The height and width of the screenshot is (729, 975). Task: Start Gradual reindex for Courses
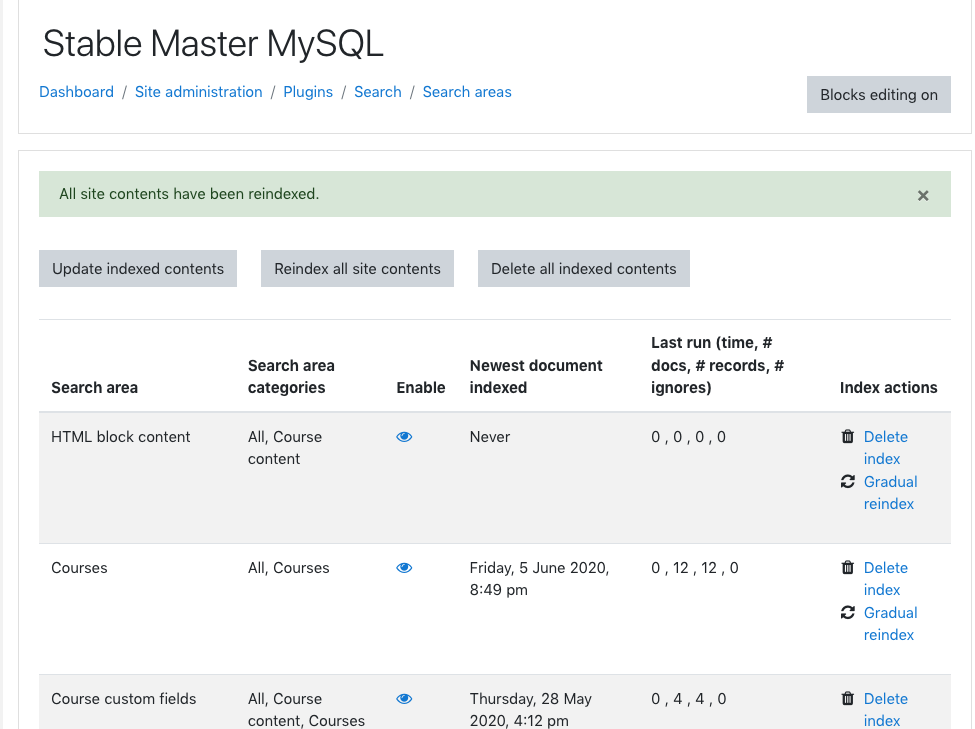tap(890, 624)
